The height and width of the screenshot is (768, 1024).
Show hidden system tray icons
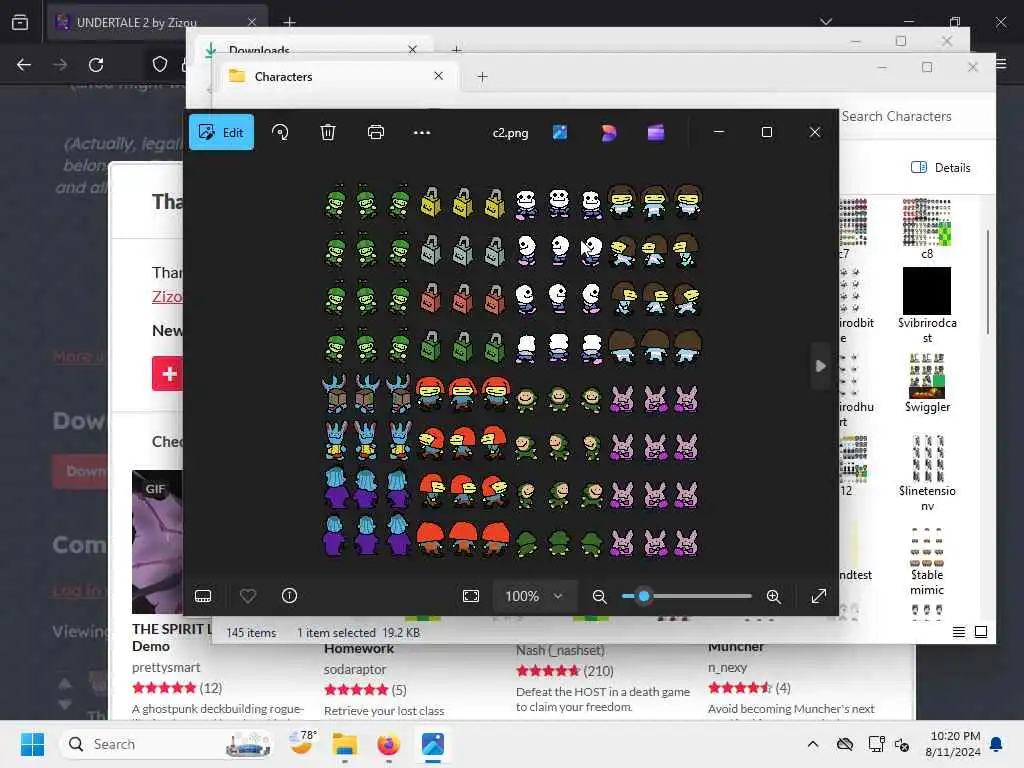[813, 744]
